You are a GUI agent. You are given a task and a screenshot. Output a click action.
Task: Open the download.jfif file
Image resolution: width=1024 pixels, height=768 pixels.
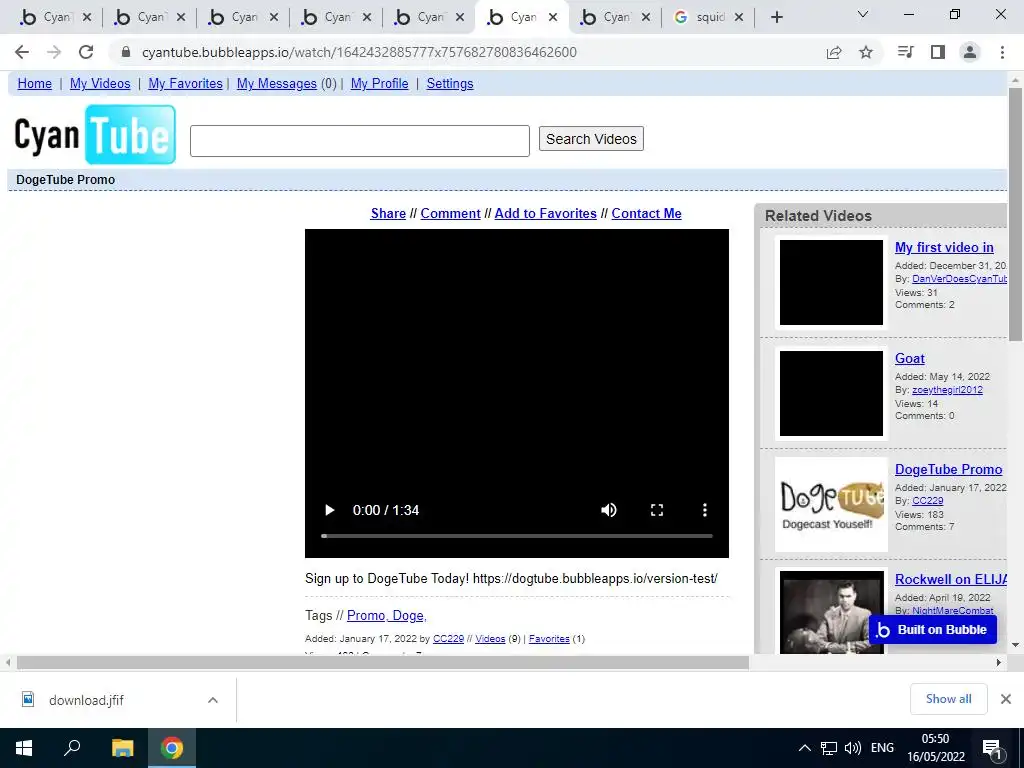coord(86,700)
